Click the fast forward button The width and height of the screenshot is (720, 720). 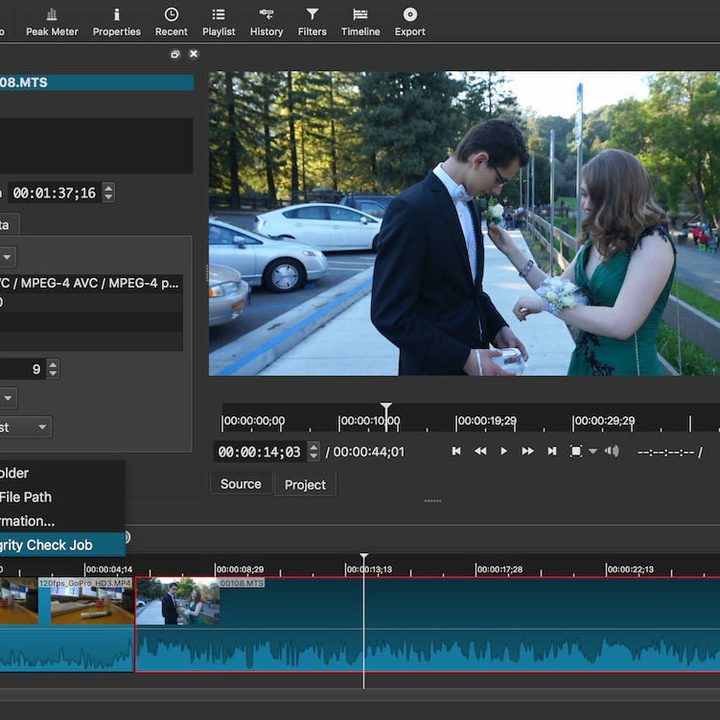[x=527, y=451]
